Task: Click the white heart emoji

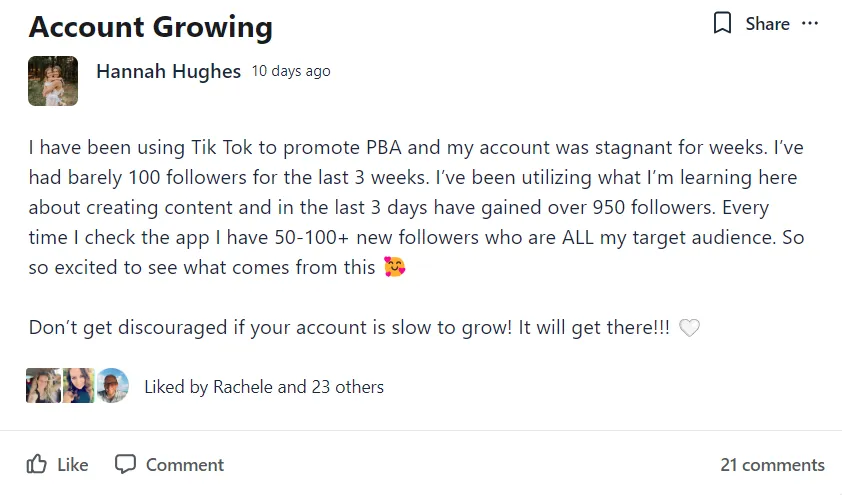Action: click(689, 327)
